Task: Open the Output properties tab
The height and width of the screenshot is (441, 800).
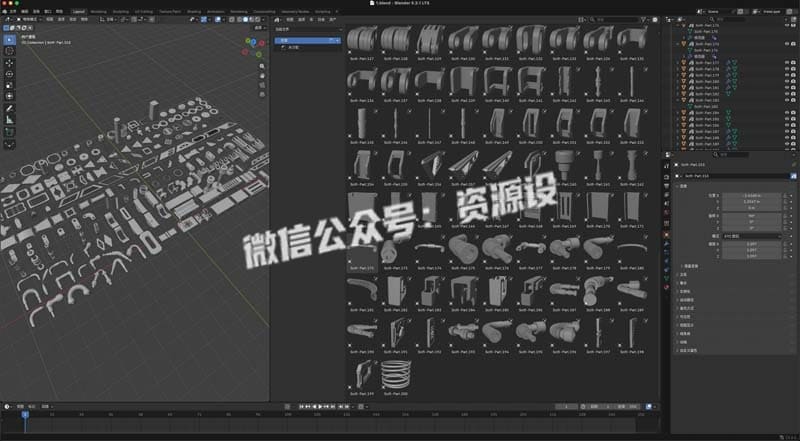Action: 666,186
